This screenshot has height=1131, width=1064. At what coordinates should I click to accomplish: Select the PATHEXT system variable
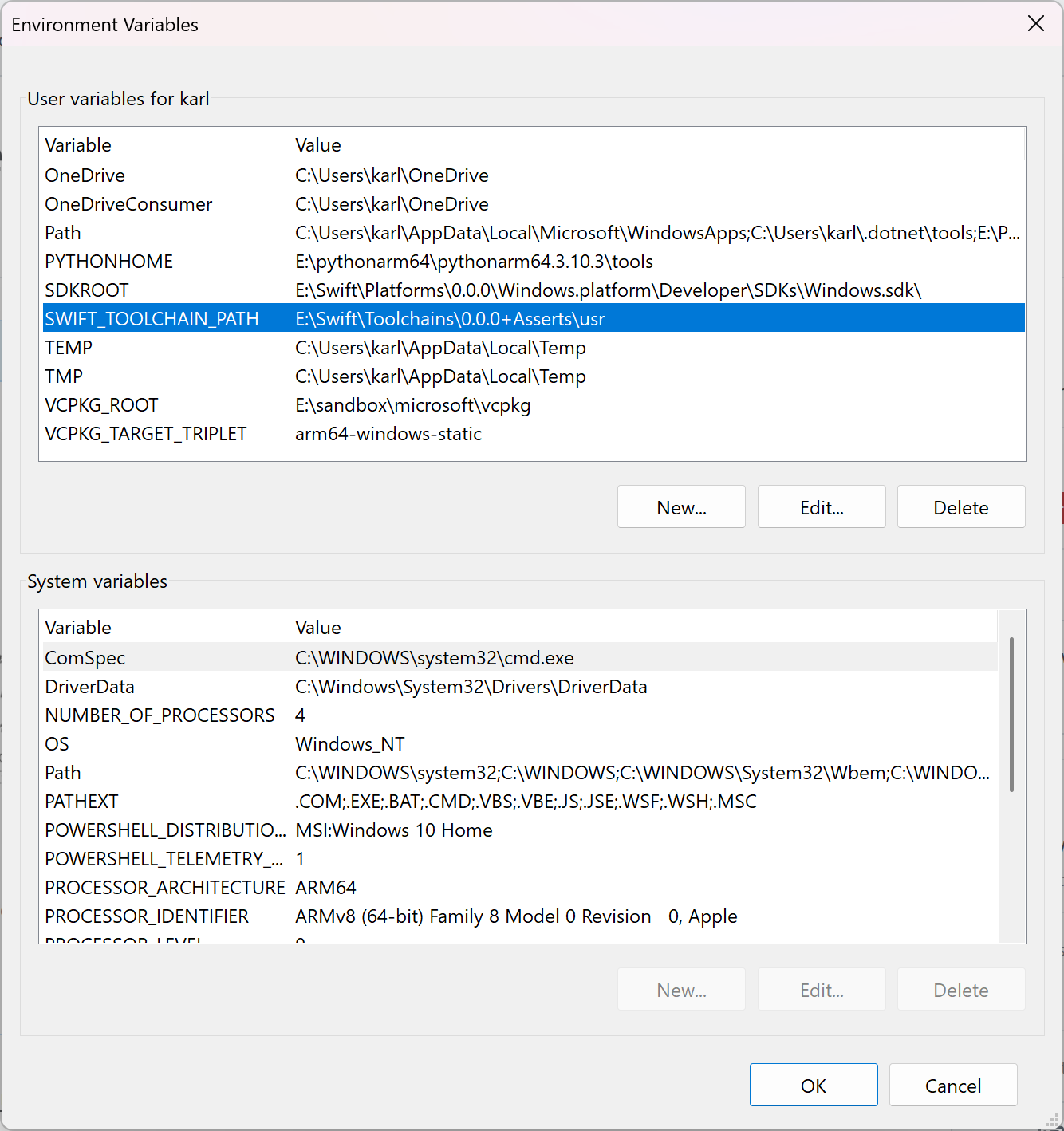(x=81, y=802)
